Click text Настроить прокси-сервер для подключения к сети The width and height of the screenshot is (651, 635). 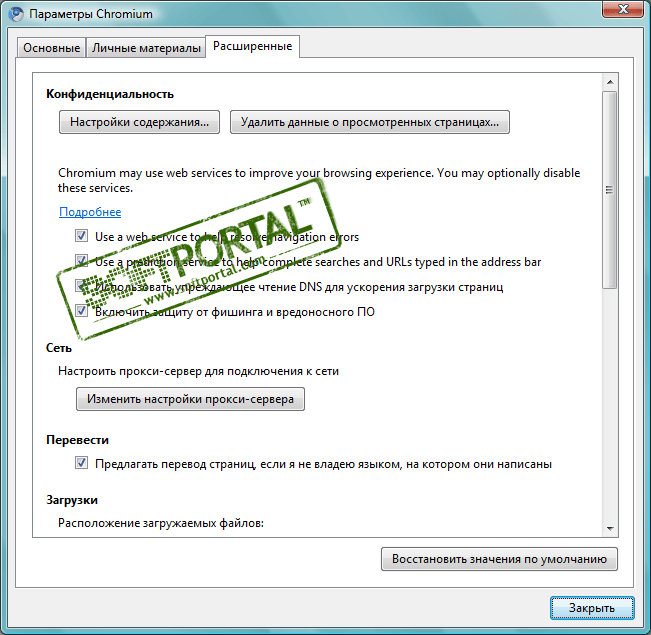(198, 371)
